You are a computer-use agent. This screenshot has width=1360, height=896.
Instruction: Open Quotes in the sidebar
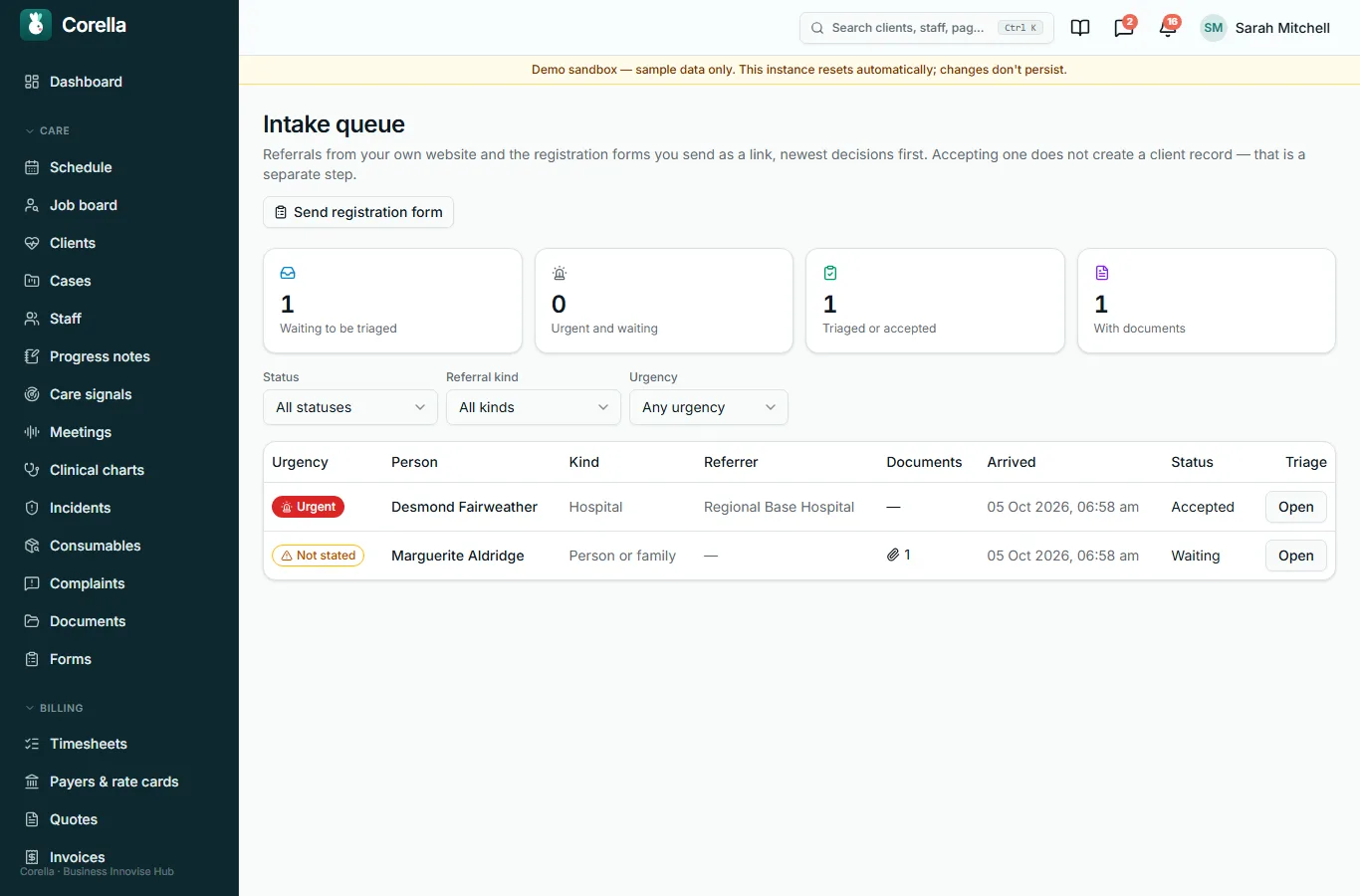119,819
